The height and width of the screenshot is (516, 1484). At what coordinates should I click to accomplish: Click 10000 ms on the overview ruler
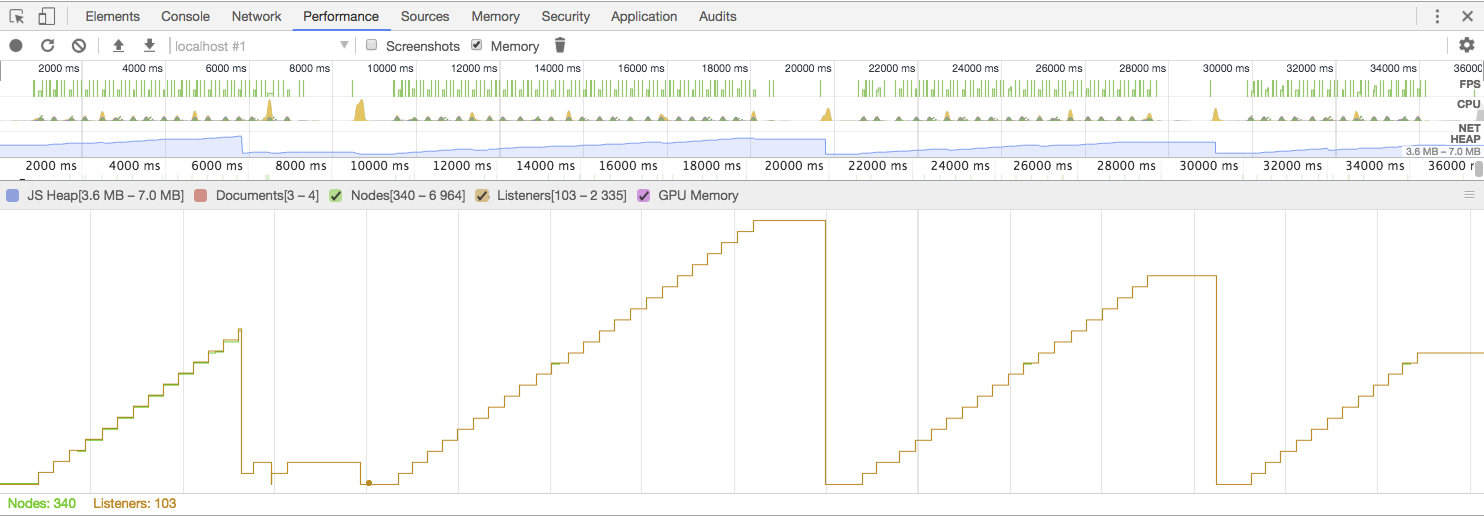click(x=390, y=68)
